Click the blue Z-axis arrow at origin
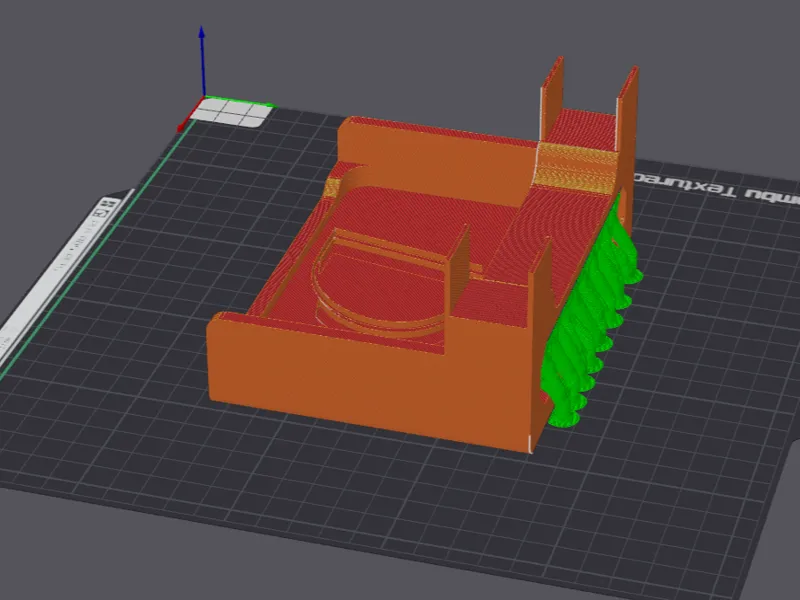800x600 pixels. [x=203, y=61]
